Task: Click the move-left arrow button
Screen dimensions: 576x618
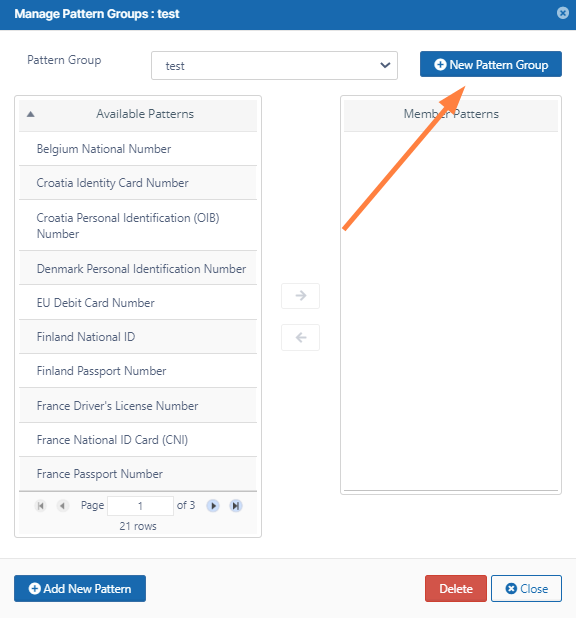Action: tap(300, 337)
